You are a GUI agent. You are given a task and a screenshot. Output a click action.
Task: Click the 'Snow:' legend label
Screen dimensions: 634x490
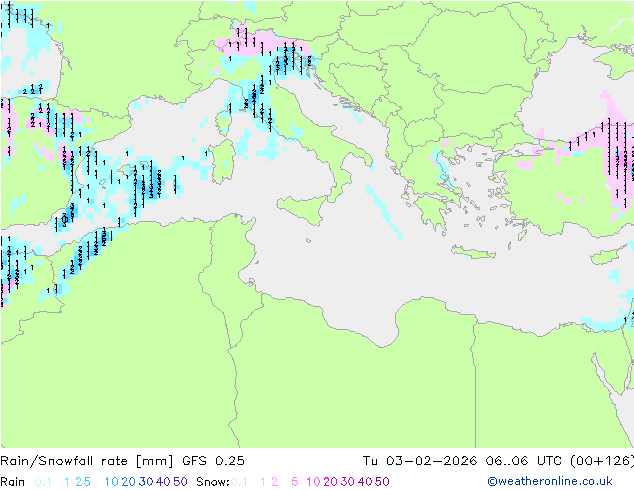click(x=213, y=482)
